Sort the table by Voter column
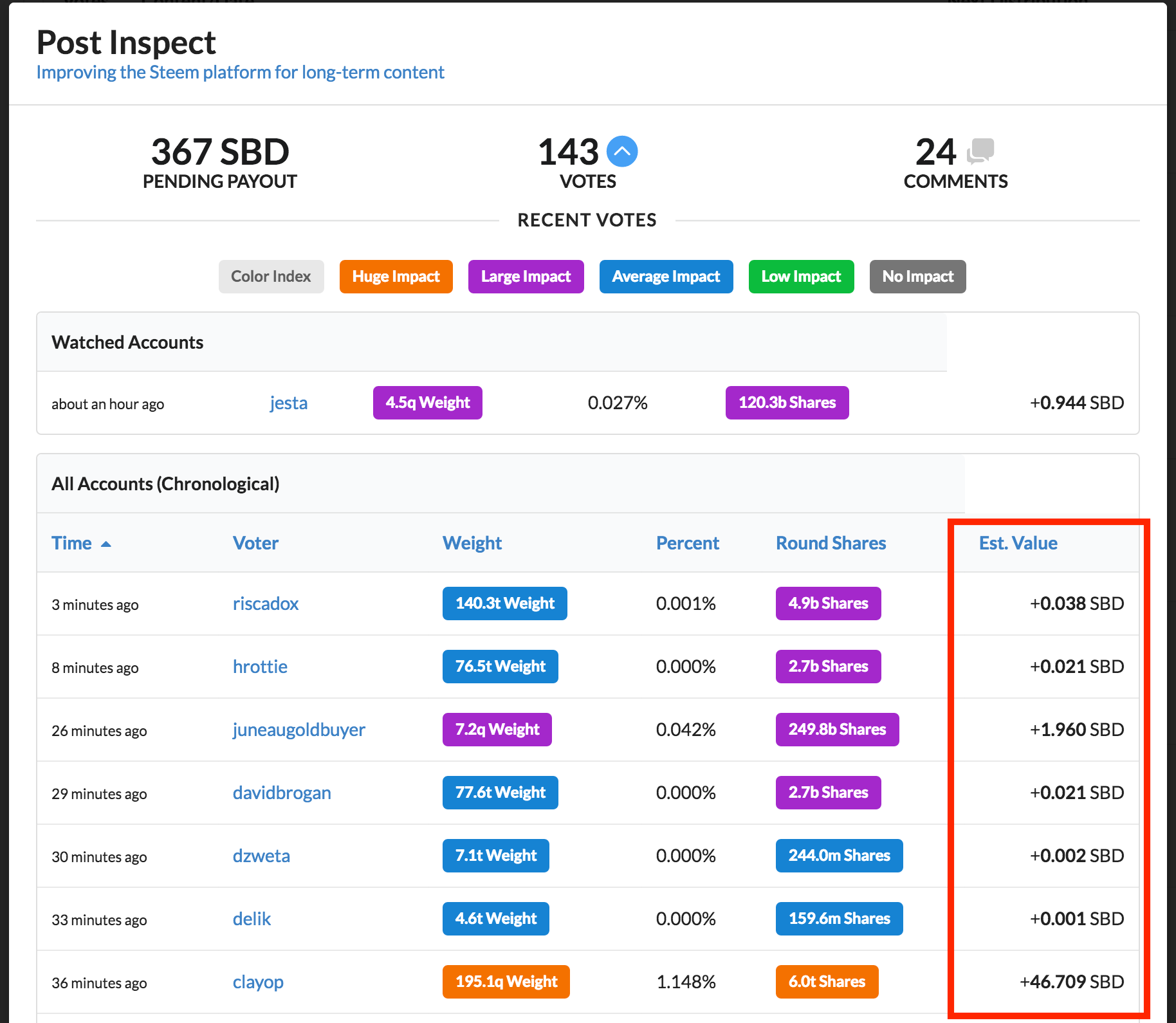 (255, 543)
